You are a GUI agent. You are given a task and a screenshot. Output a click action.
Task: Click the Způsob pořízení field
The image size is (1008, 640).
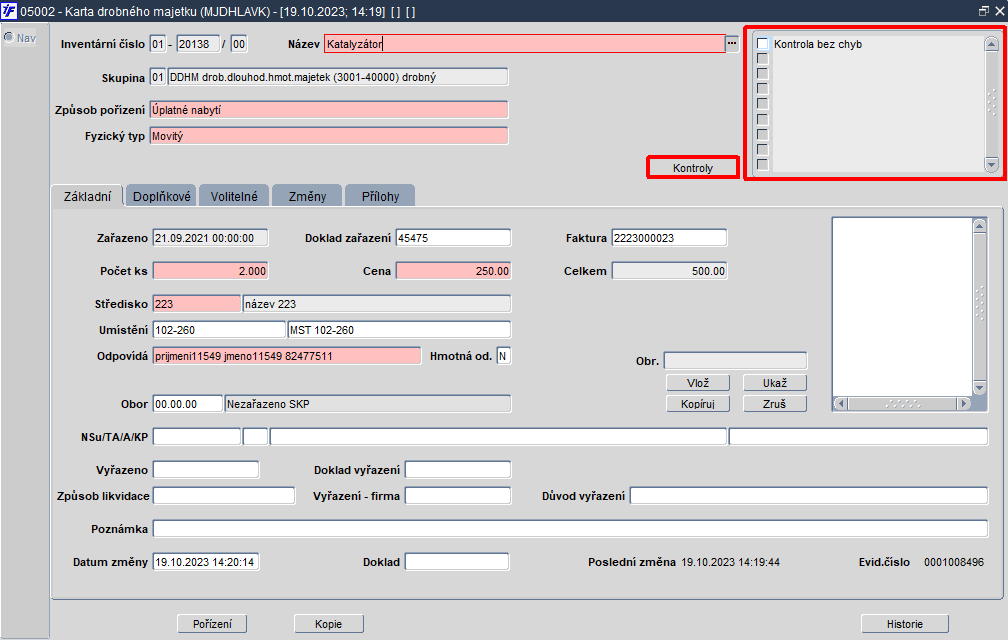[329, 110]
